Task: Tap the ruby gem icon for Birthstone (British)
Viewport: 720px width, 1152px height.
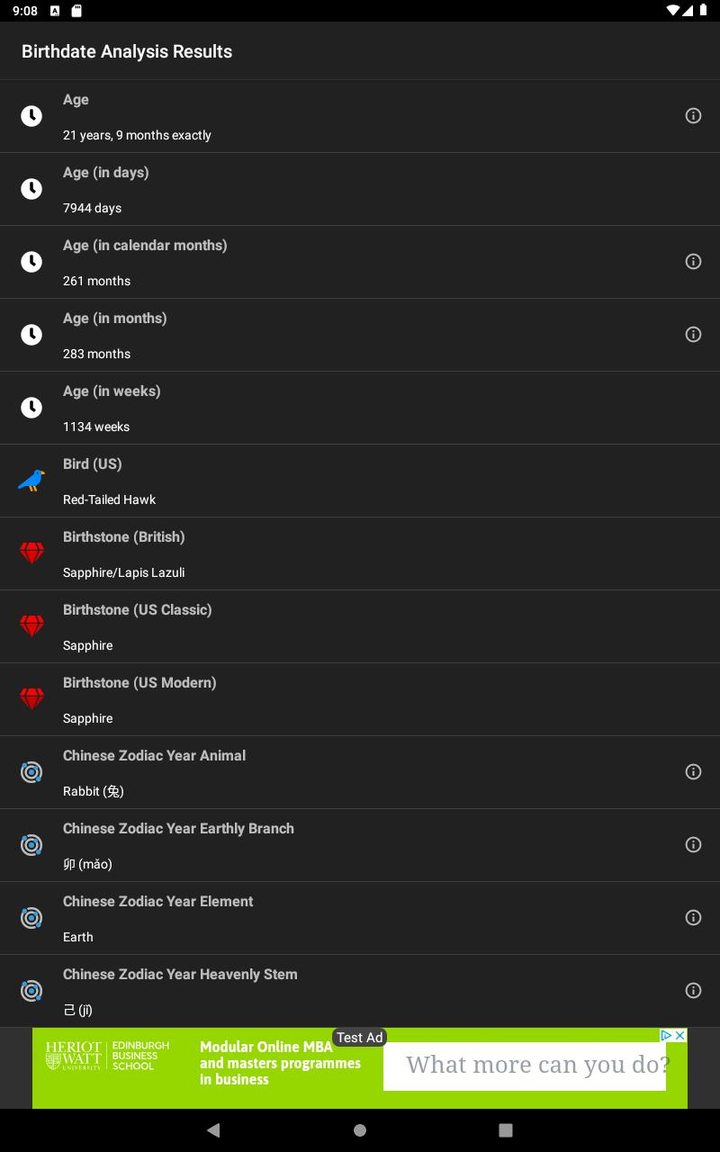Action: (31, 553)
